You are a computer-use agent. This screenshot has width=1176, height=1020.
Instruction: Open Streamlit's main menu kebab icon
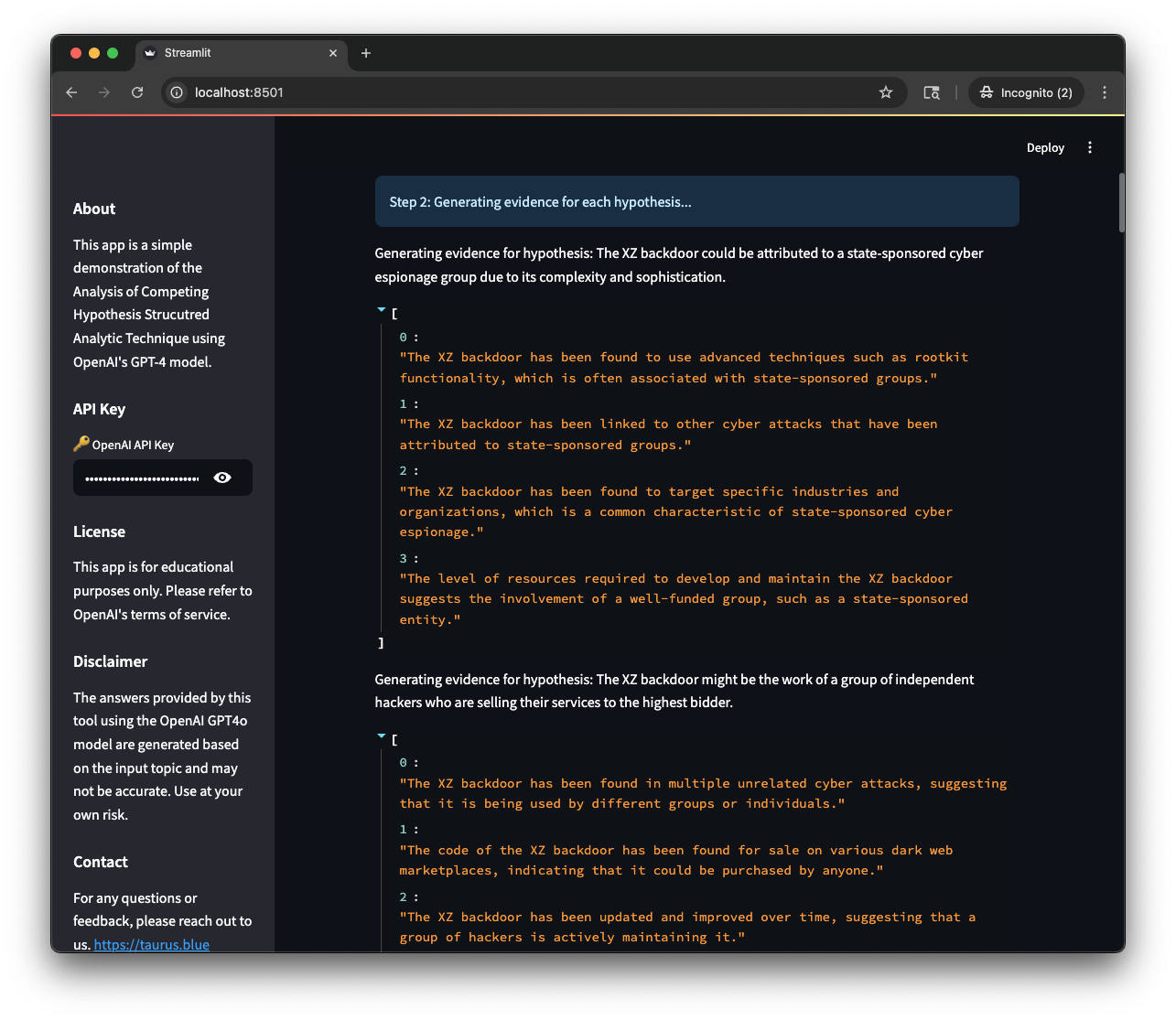click(x=1090, y=147)
